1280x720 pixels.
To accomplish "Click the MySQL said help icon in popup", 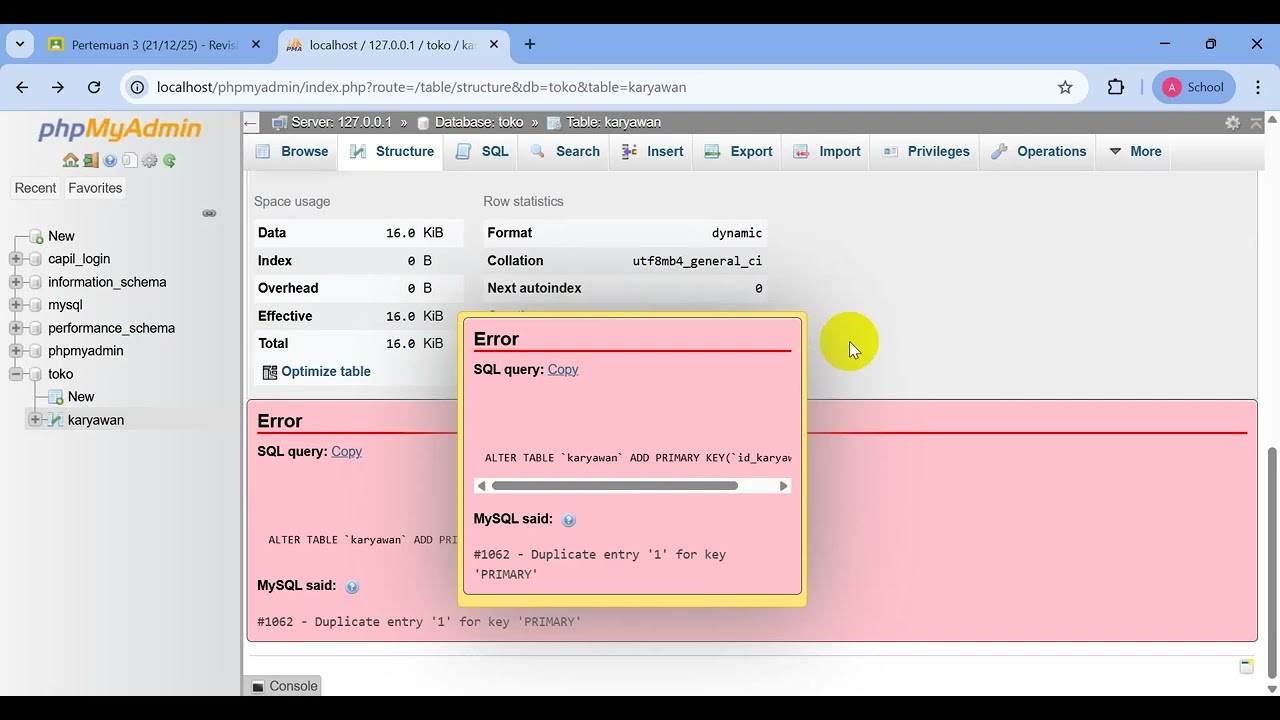I will (569, 520).
